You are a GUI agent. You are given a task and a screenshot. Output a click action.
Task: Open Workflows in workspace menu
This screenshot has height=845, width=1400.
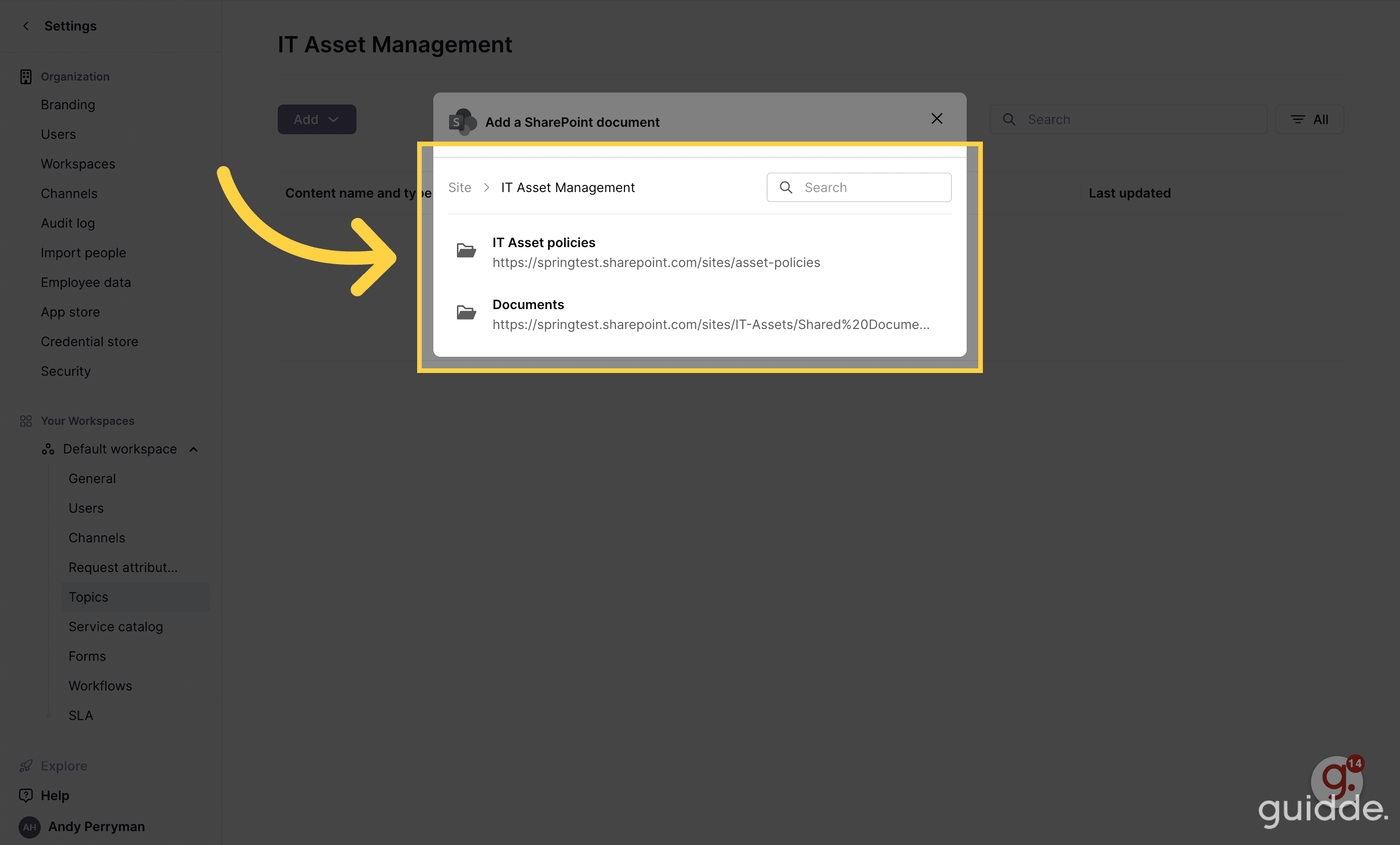pyautogui.click(x=100, y=685)
